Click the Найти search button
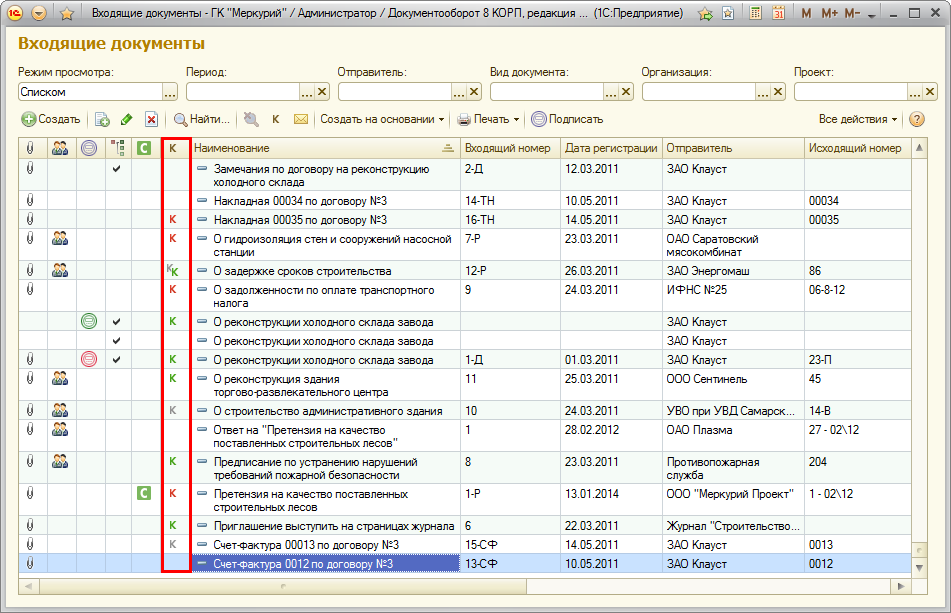Image resolution: width=951 pixels, height=613 pixels. (202, 119)
